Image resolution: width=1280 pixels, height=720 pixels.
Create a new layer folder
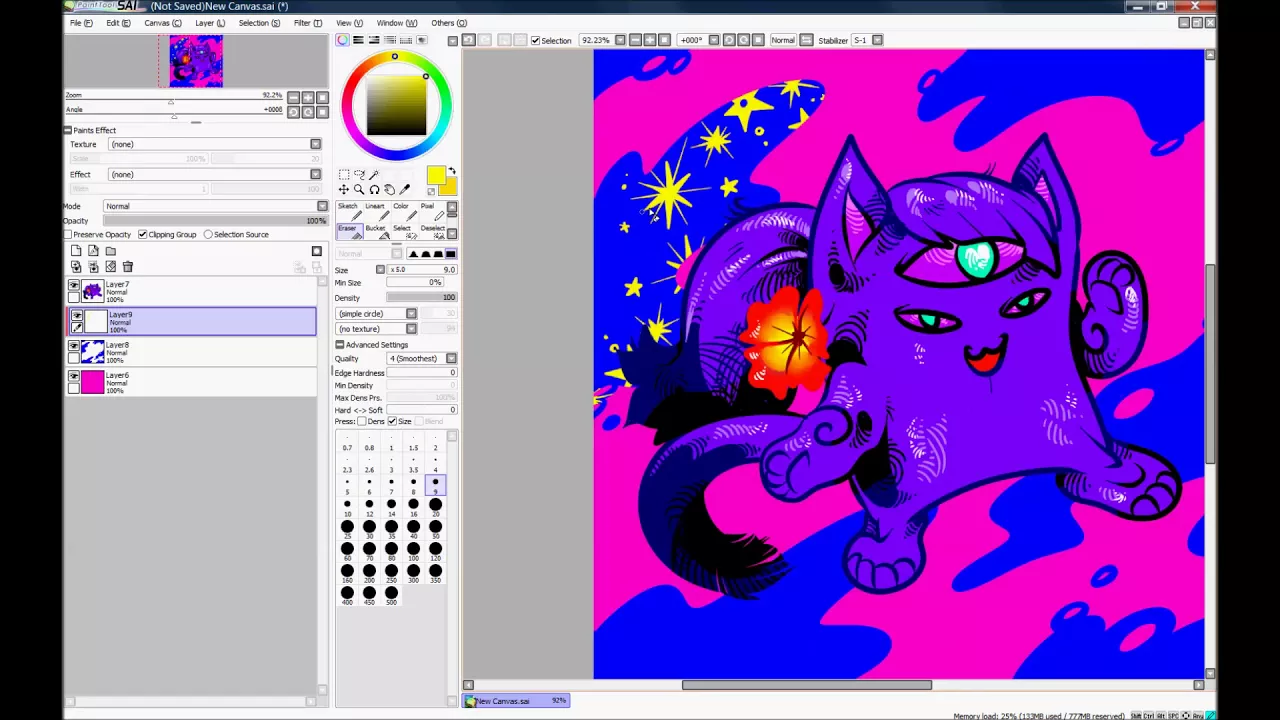[x=110, y=251]
